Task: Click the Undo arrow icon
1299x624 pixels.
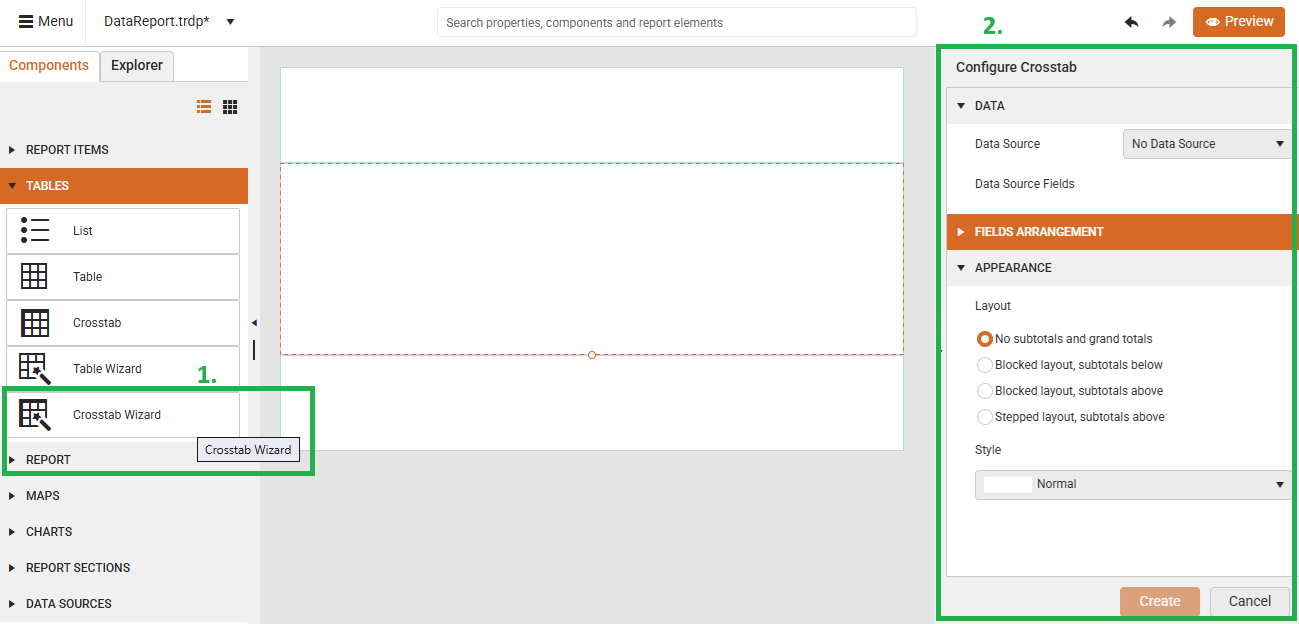Action: pyautogui.click(x=1131, y=22)
